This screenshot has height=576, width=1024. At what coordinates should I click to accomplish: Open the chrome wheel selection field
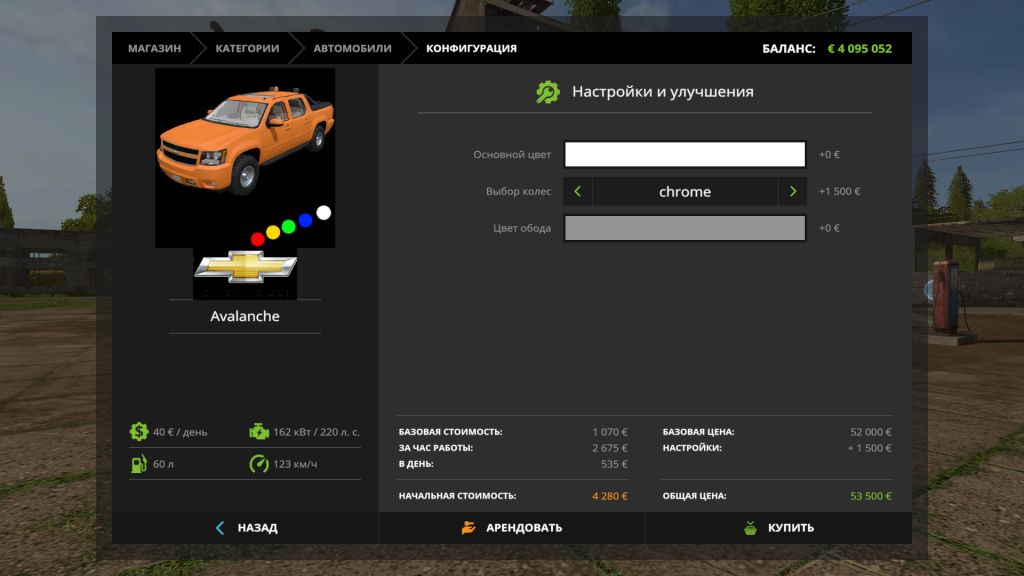[685, 191]
